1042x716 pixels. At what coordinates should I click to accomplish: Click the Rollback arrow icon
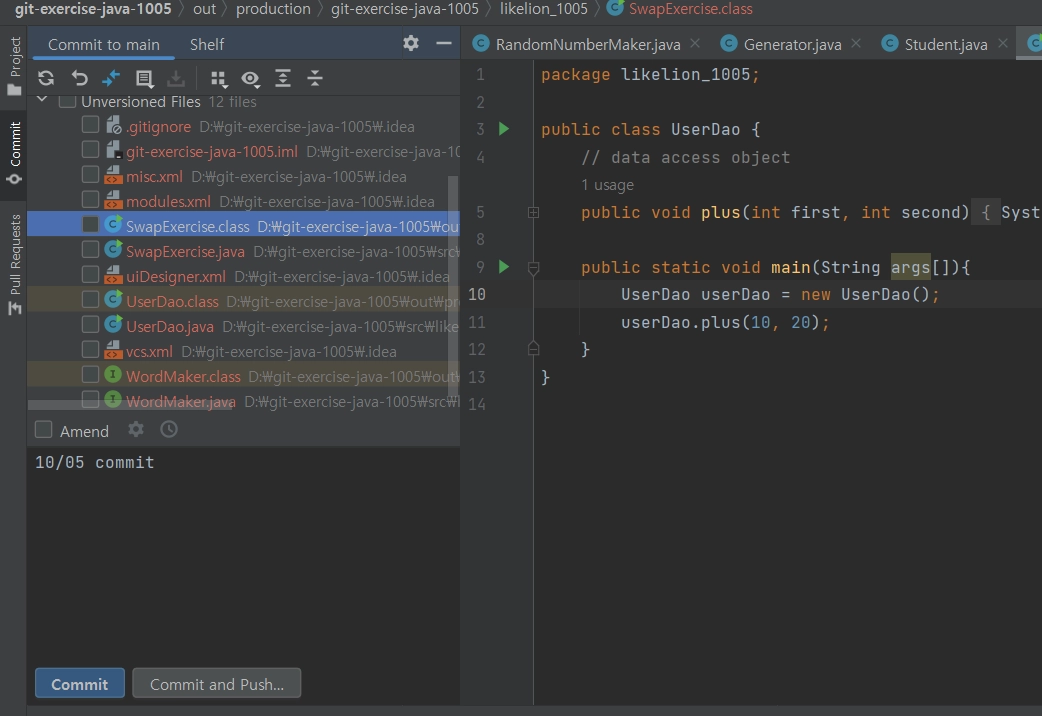pos(80,78)
